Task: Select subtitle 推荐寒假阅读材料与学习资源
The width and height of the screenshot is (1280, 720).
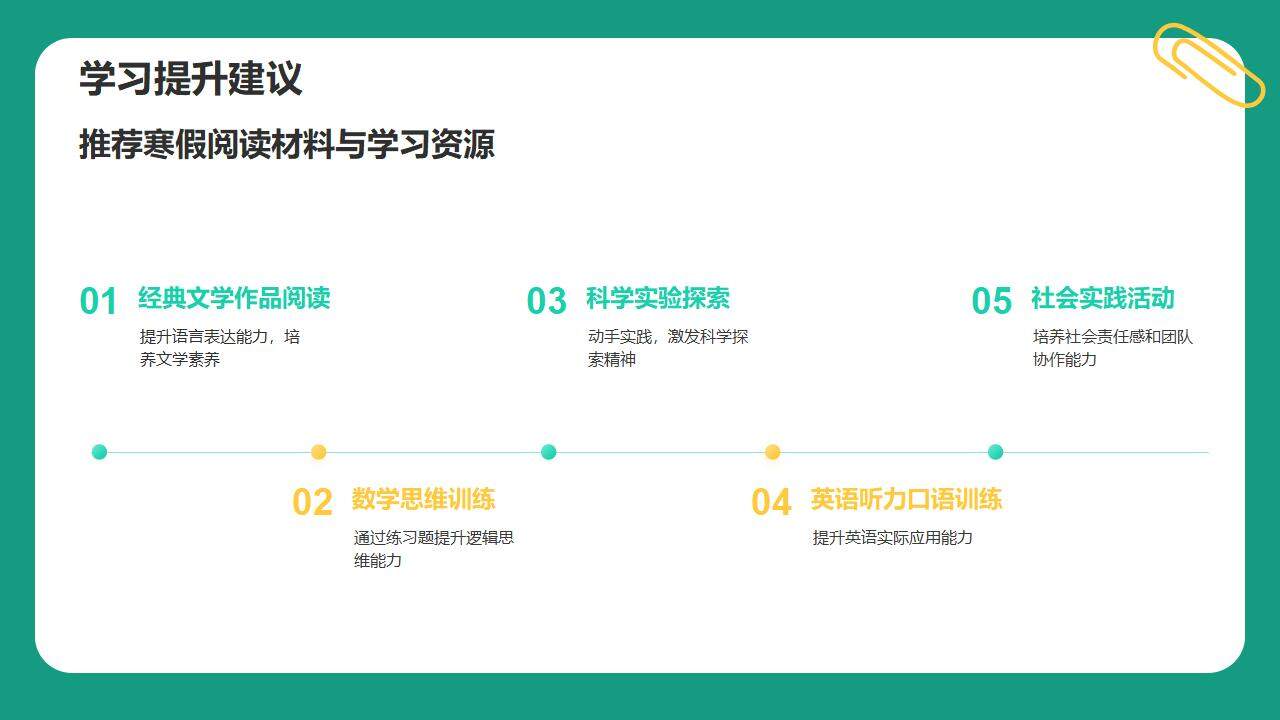Action: 287,145
